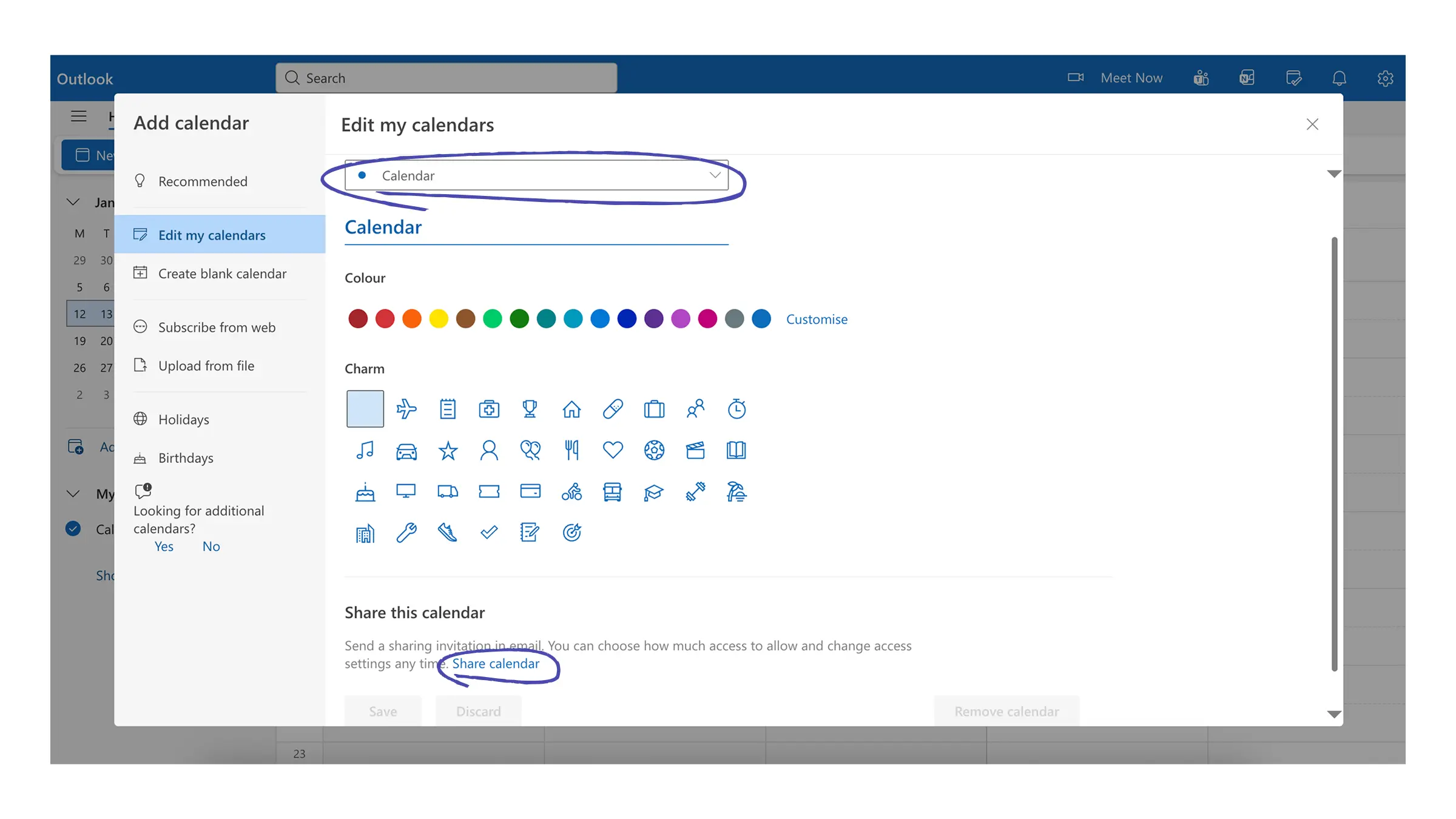Screen dimensions: 1456x819
Task: Select the blank no-charm option
Action: click(x=365, y=409)
